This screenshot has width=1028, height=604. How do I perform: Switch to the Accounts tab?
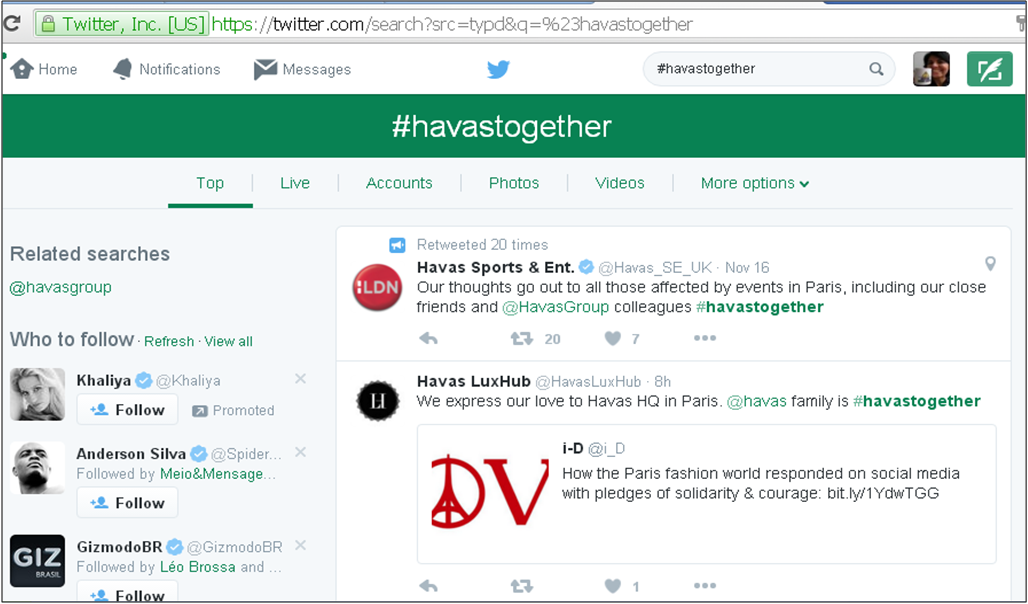[399, 183]
